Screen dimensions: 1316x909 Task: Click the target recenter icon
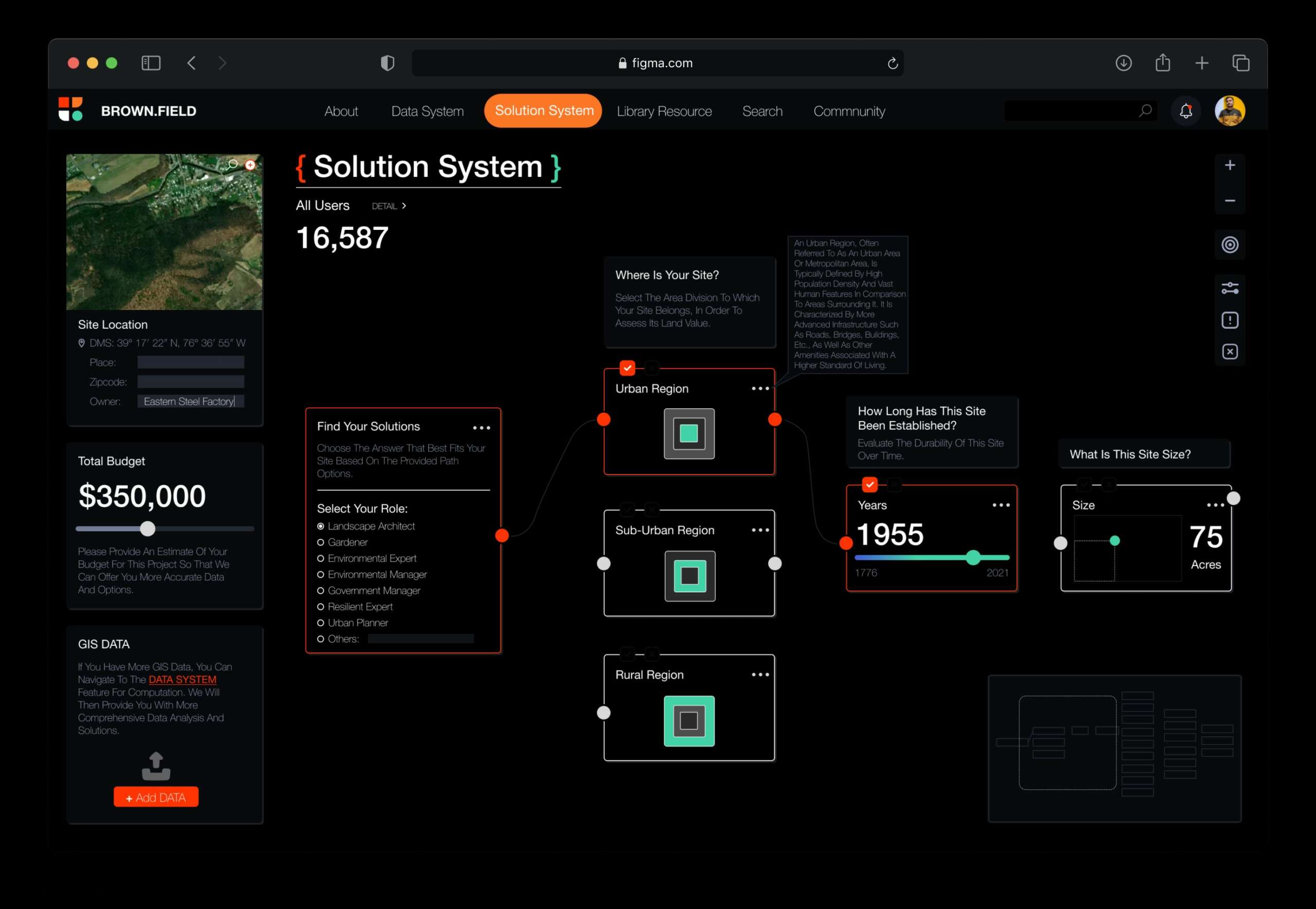[x=1230, y=245]
